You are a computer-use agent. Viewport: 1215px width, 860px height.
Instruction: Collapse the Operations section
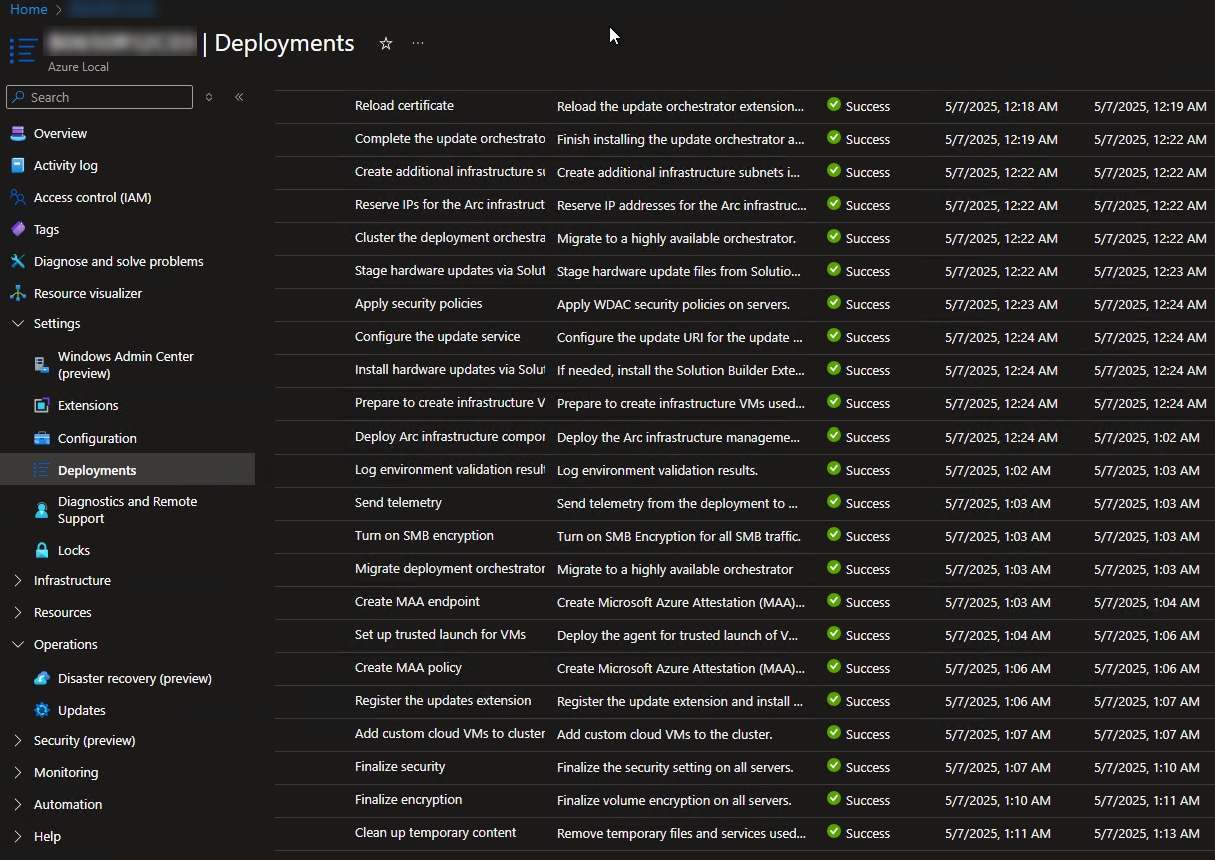point(18,644)
